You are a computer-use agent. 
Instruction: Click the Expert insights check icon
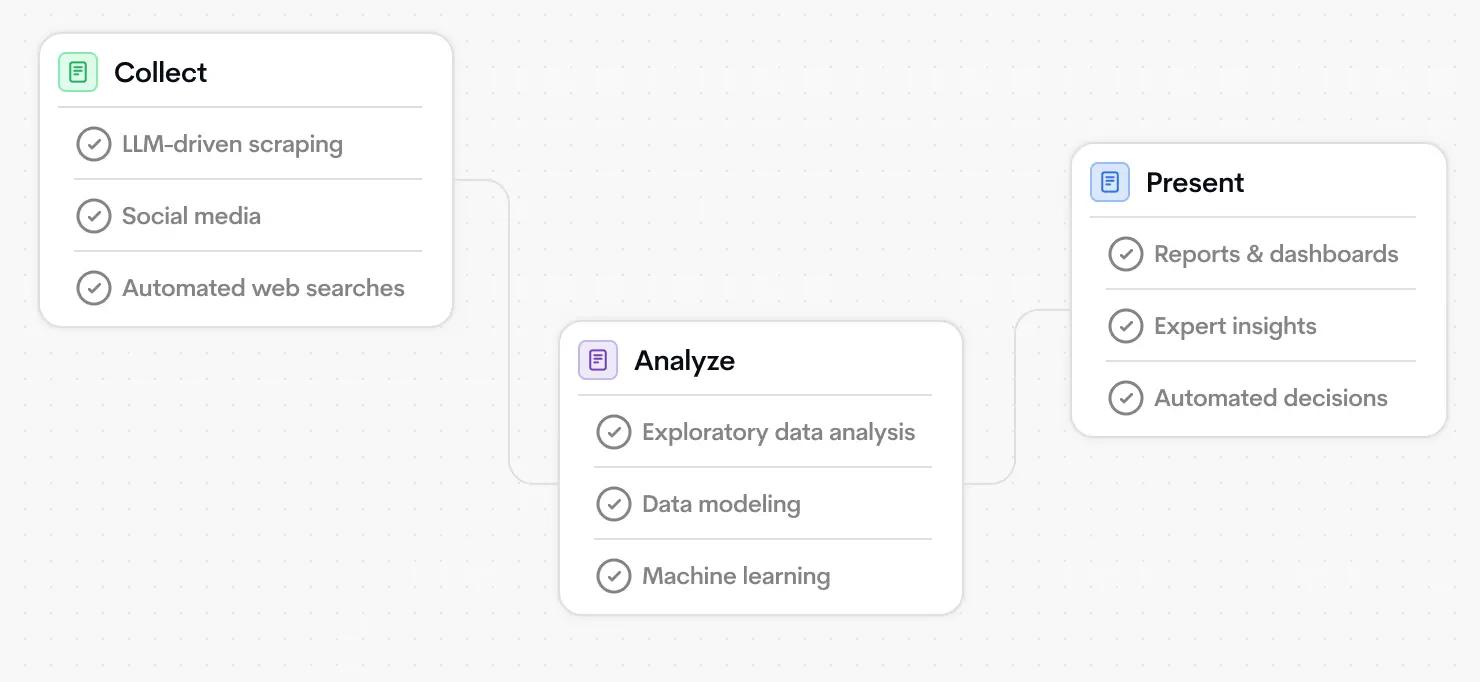(1126, 326)
